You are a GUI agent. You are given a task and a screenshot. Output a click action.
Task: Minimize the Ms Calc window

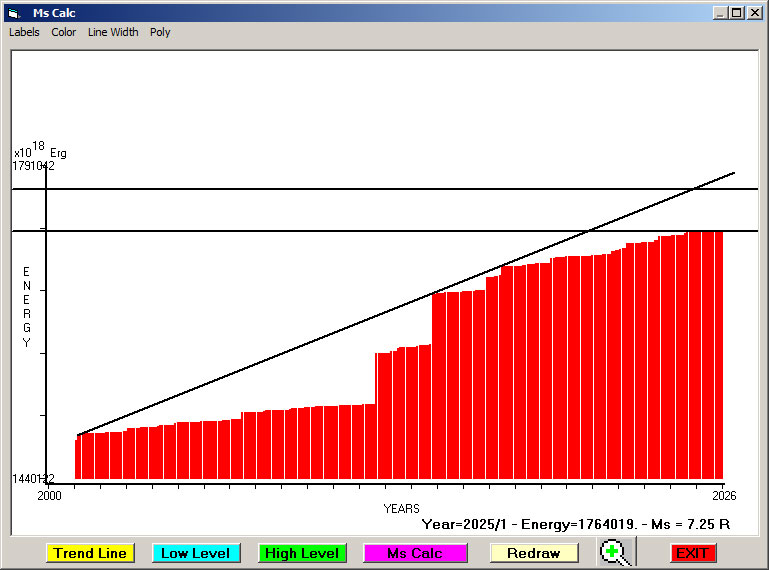[720, 13]
